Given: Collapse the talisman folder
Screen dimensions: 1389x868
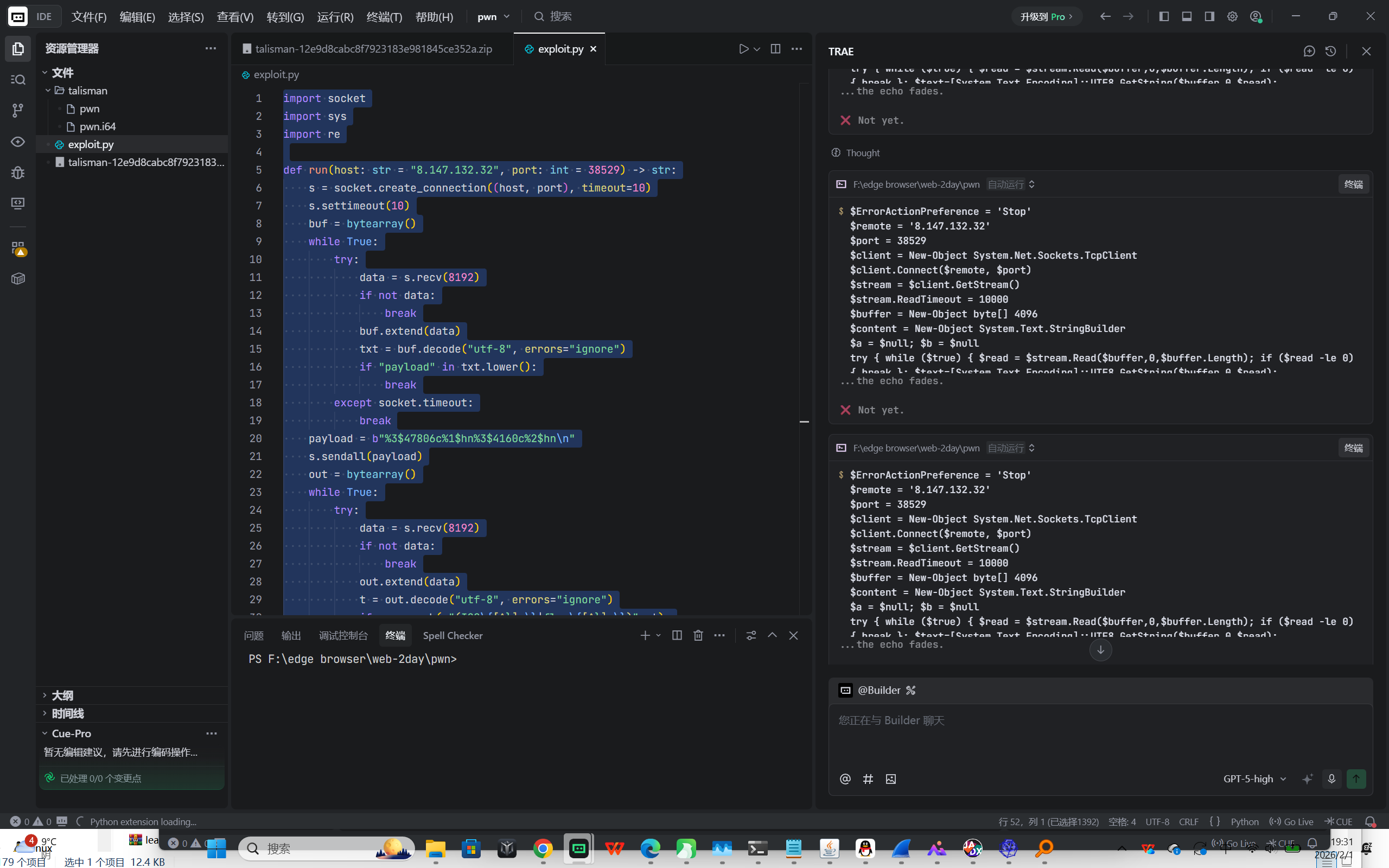Looking at the screenshot, I should 48,91.
